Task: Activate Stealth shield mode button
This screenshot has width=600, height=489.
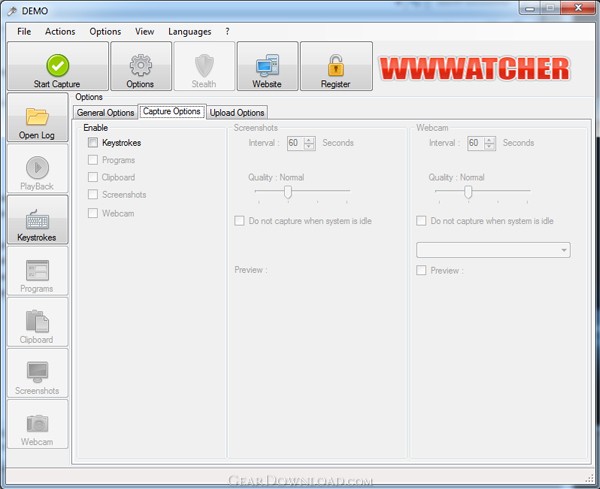Action: point(204,66)
